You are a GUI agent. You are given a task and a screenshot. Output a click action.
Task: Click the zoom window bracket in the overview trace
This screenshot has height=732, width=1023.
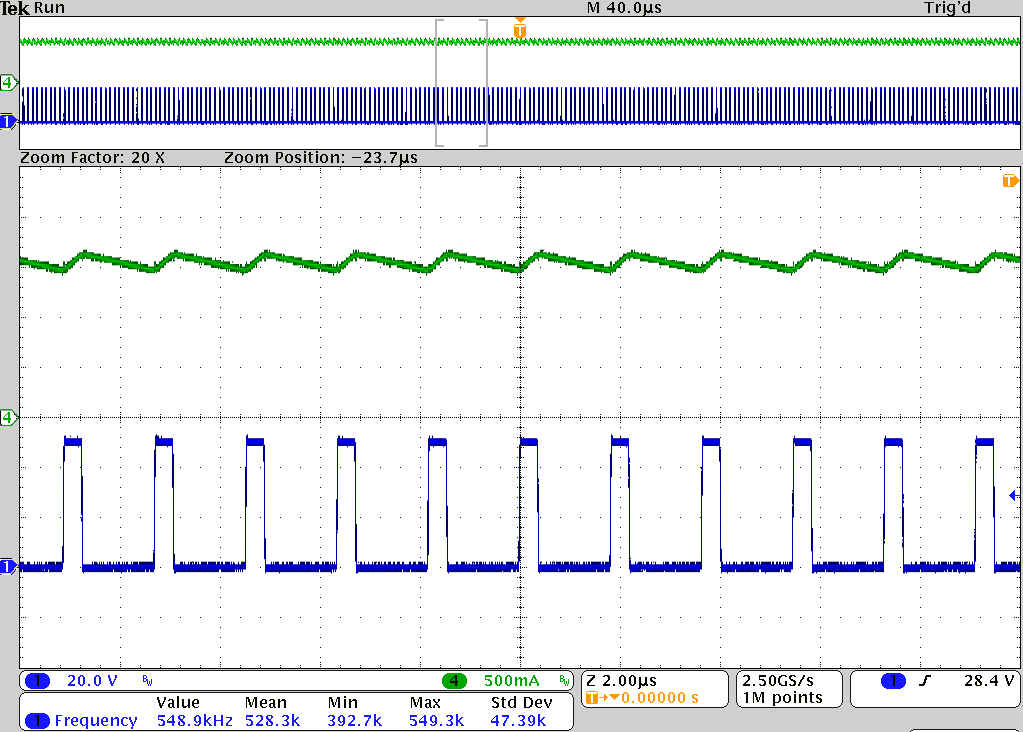pyautogui.click(x=461, y=84)
